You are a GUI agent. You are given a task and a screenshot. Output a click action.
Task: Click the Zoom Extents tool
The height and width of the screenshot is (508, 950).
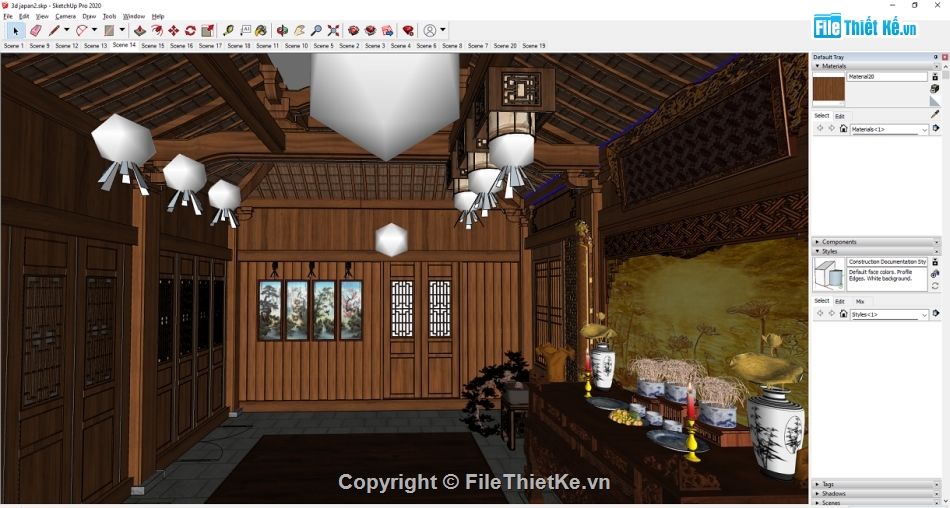(333, 30)
